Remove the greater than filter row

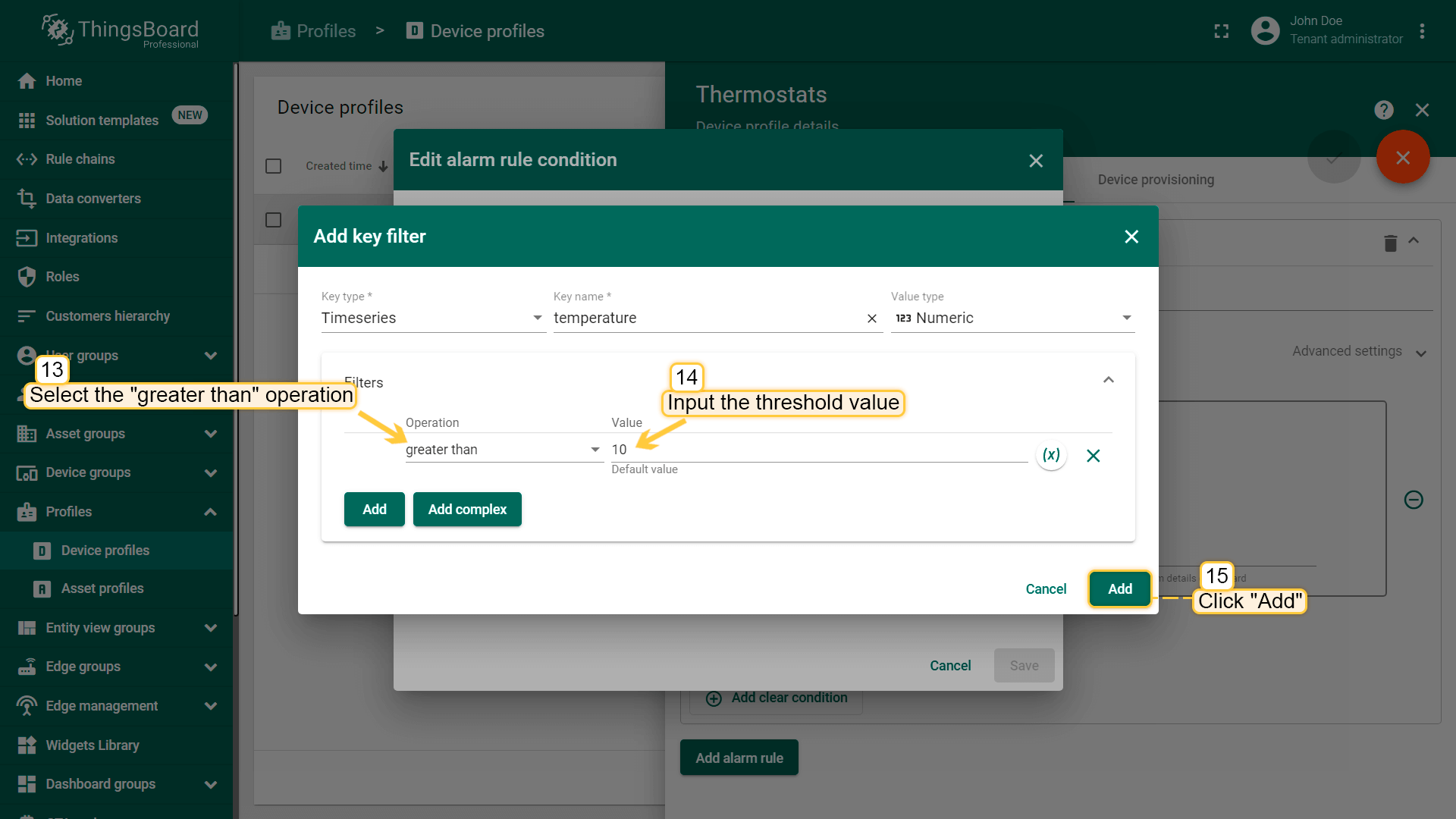pyautogui.click(x=1094, y=456)
